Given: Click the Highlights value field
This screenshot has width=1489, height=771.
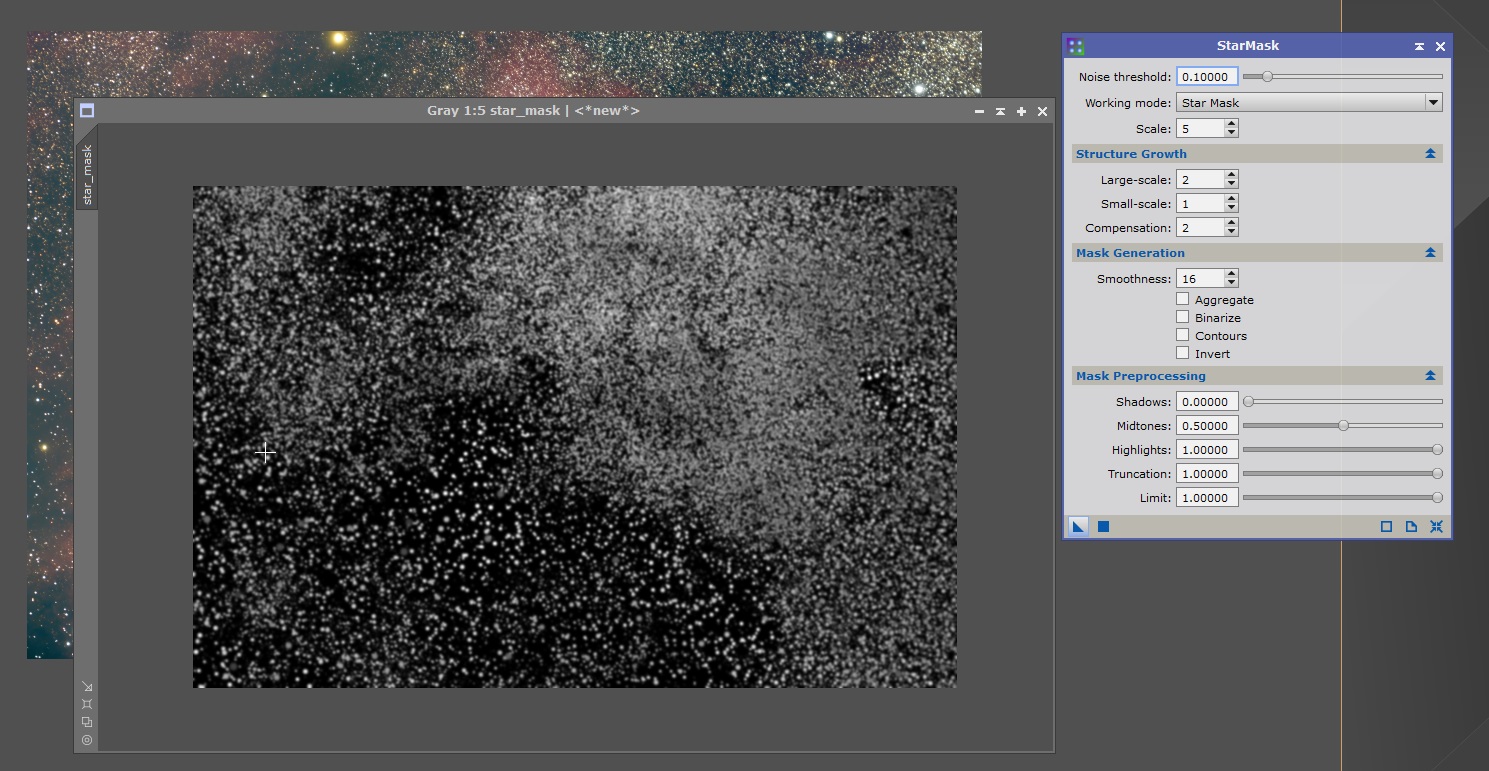Looking at the screenshot, I should 1207,450.
